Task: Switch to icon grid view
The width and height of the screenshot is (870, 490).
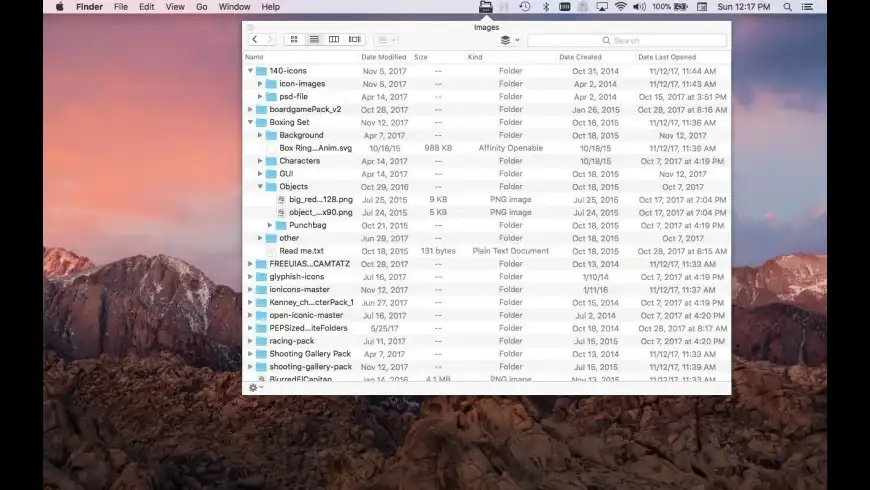Action: 294,39
